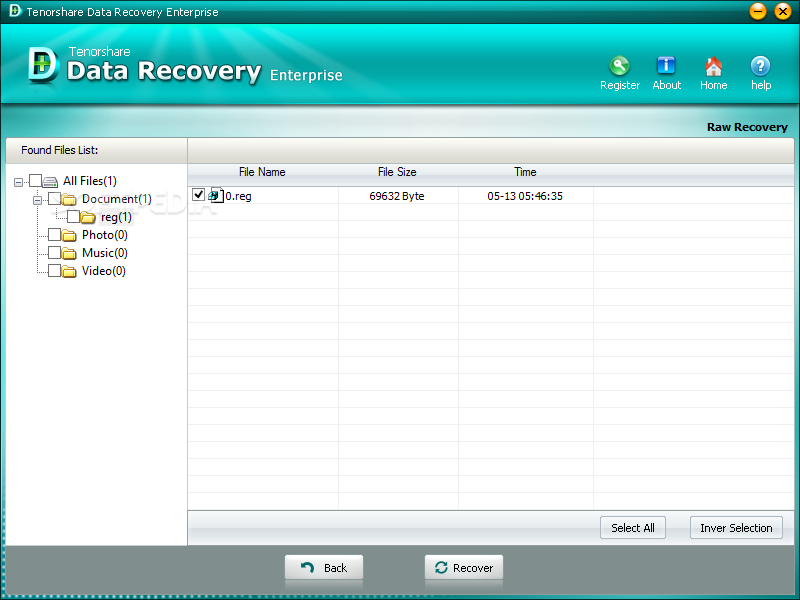
Task: Sort by File Name column header
Action: coord(262,172)
